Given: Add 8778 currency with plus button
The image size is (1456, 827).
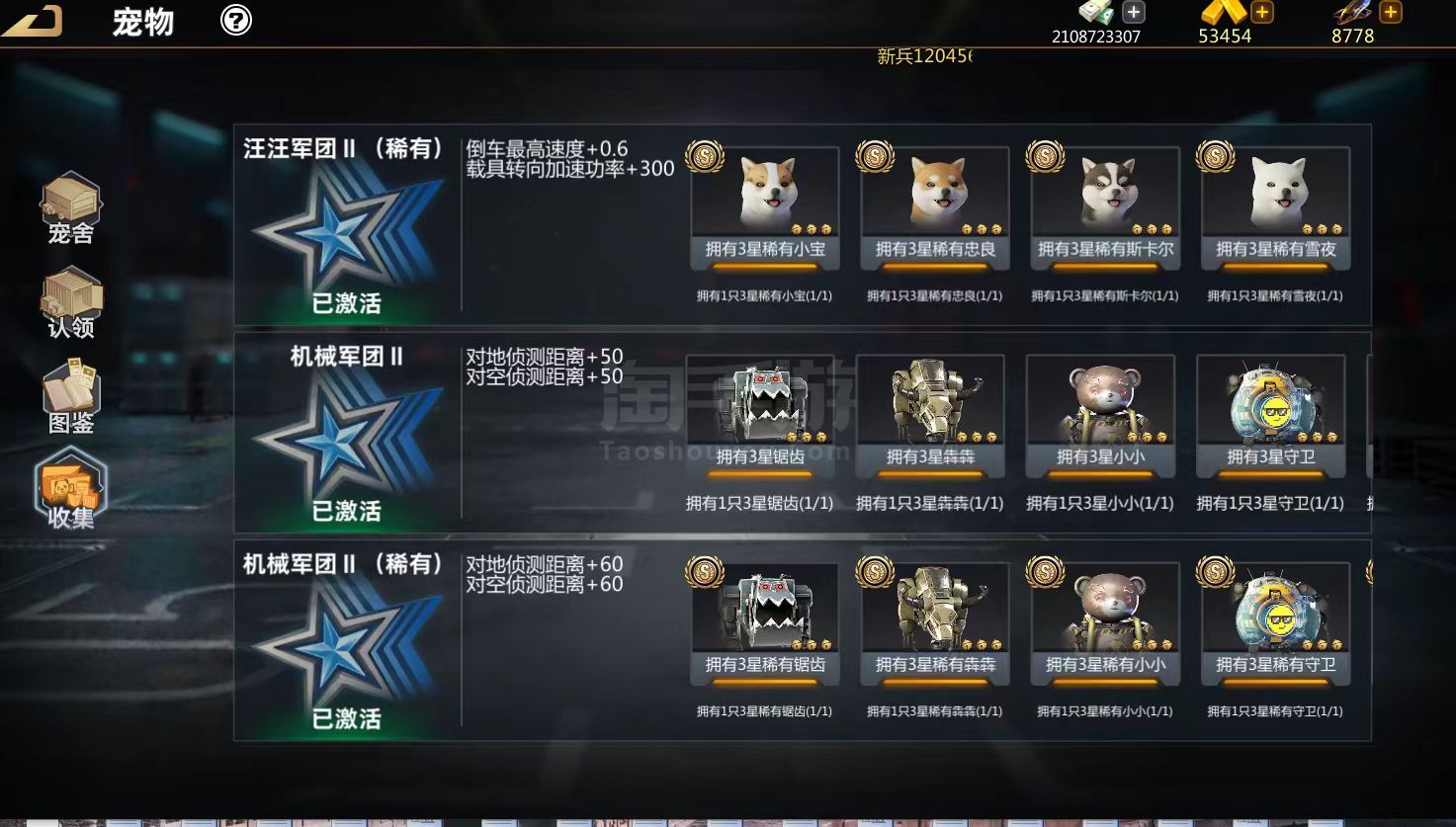Looking at the screenshot, I should pos(1391,12).
